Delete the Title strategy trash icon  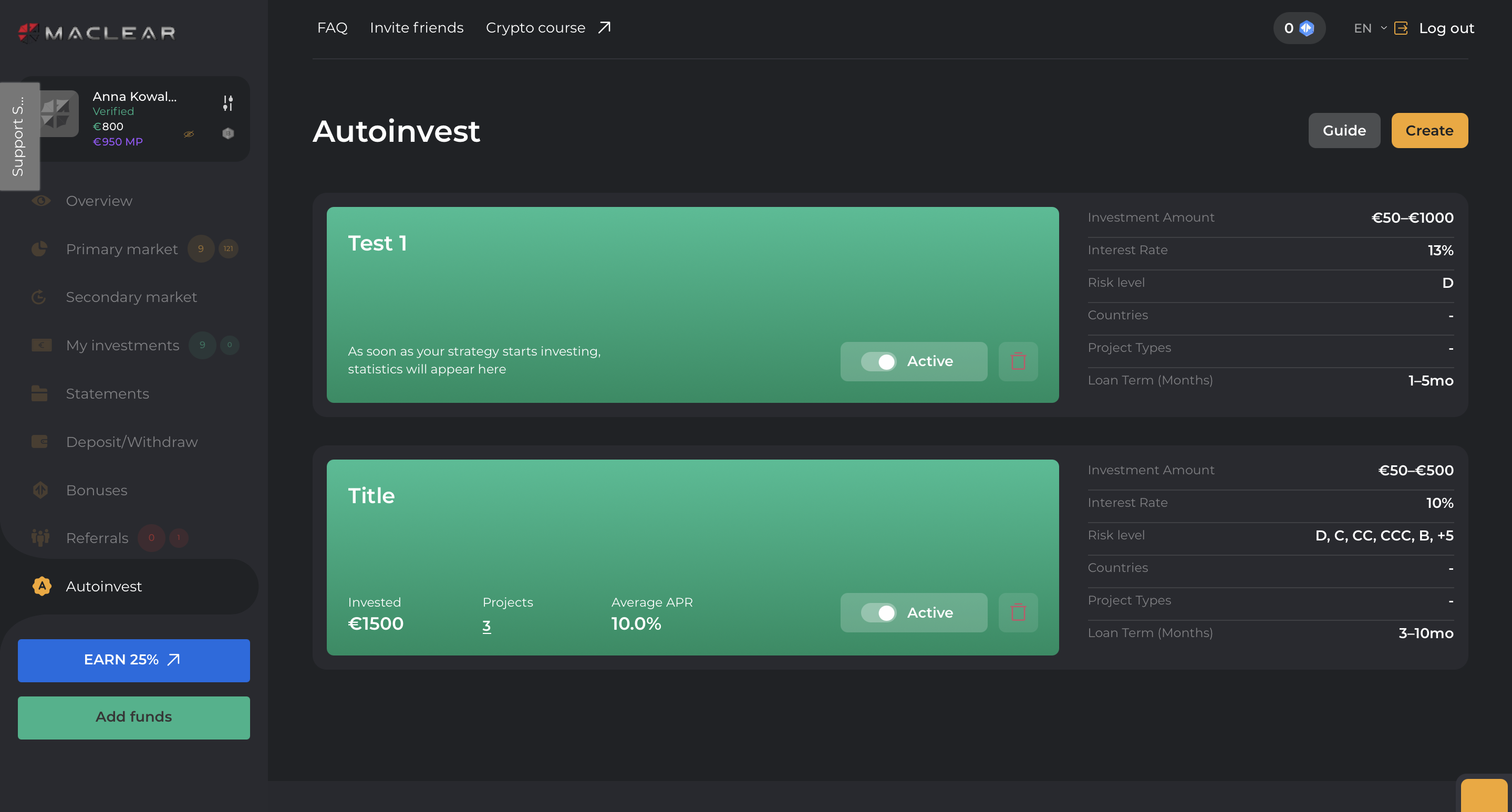point(1018,612)
